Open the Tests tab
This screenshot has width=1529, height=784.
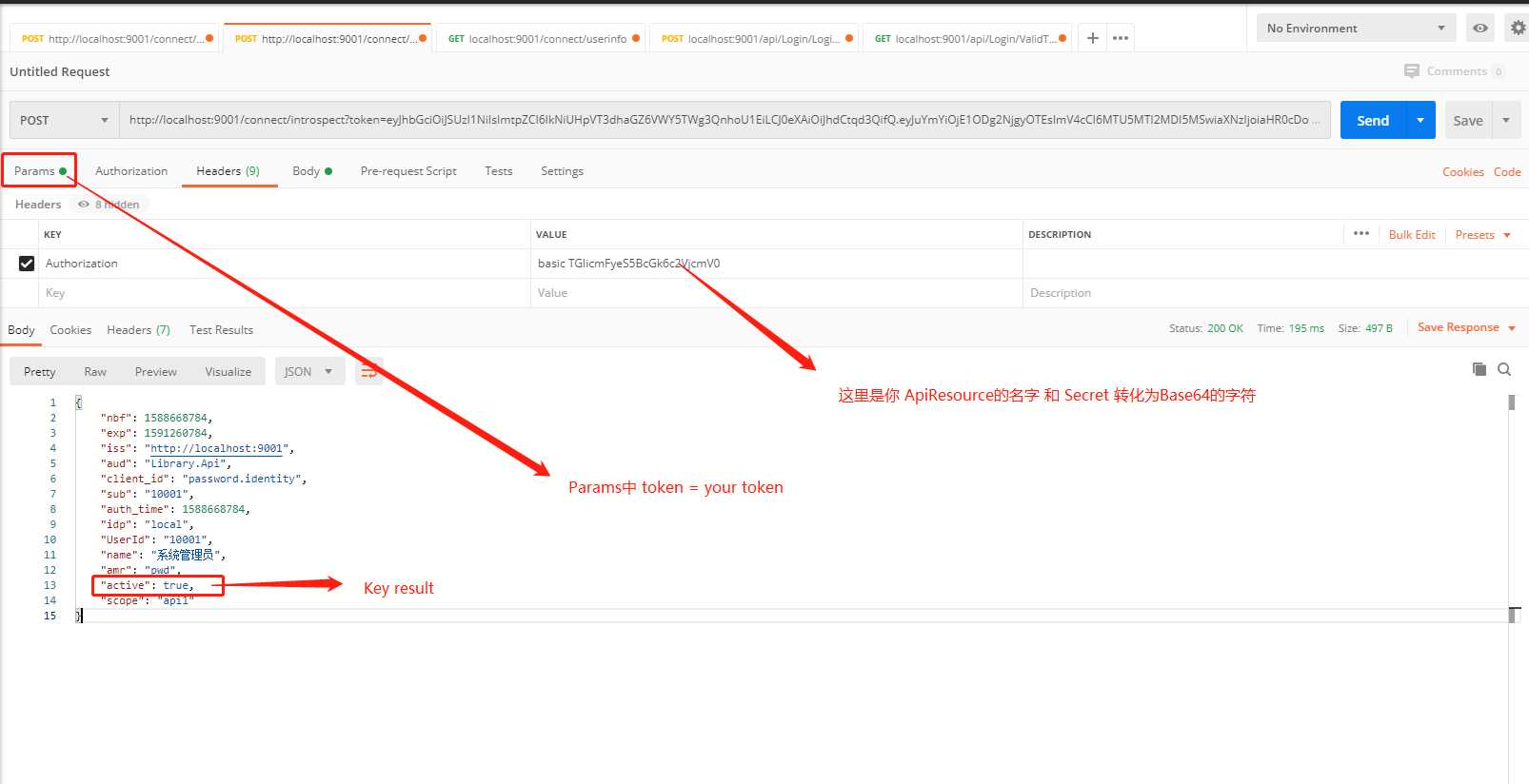coord(499,171)
